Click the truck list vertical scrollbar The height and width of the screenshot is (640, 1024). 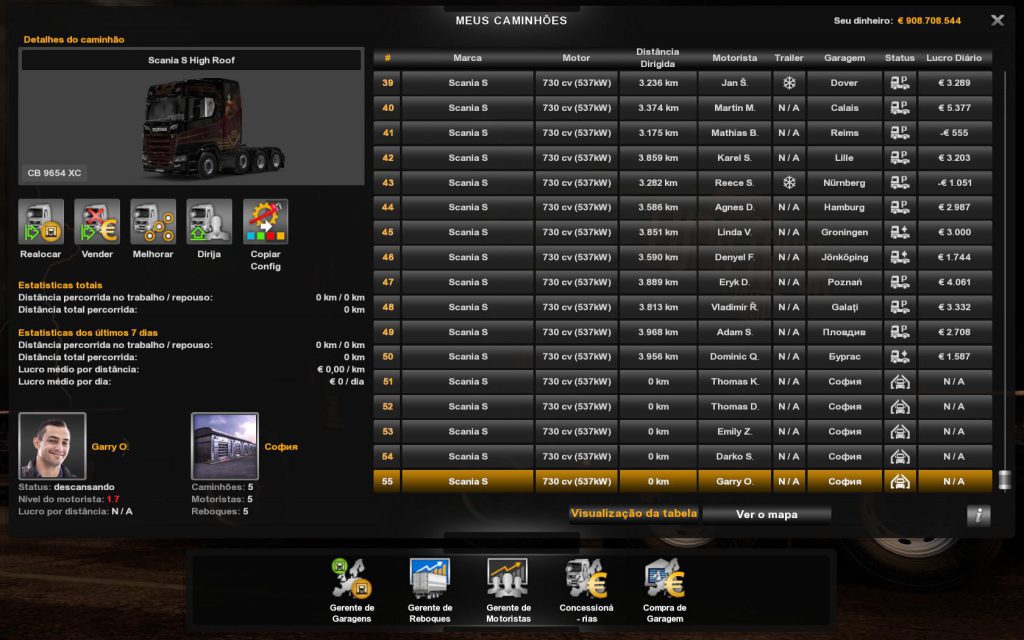[x=1003, y=280]
